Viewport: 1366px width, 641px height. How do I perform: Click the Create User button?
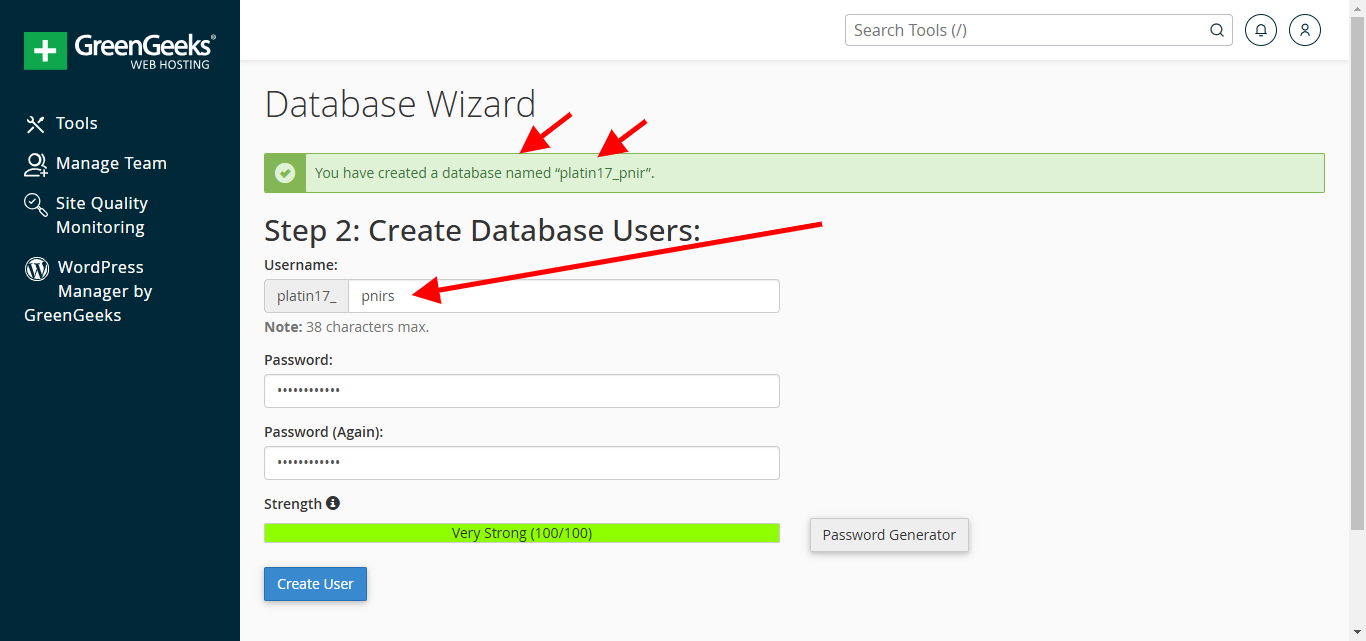click(x=315, y=584)
